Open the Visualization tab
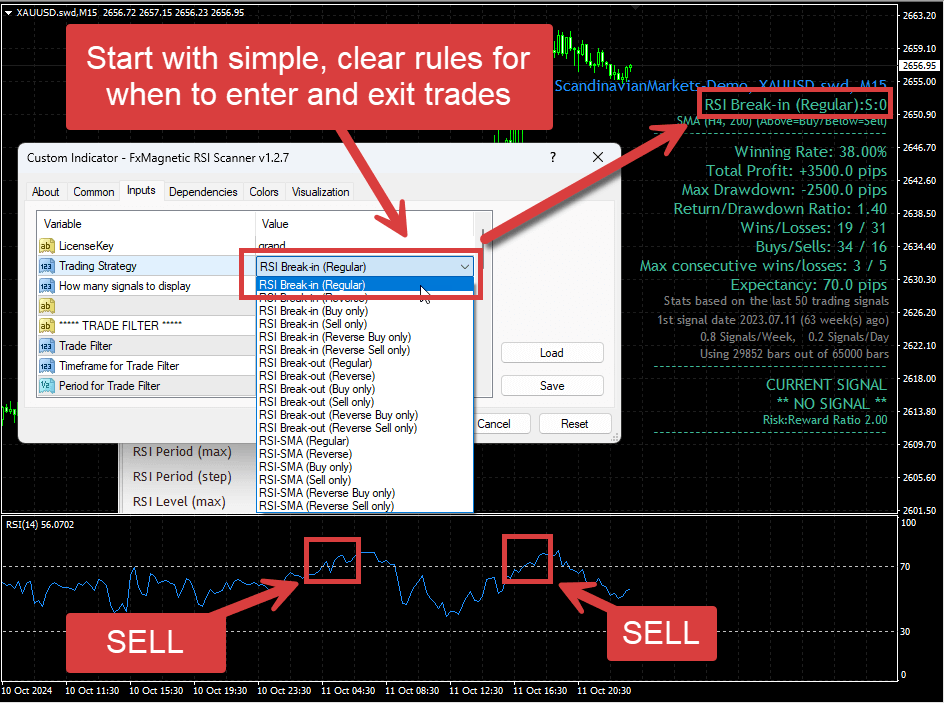This screenshot has height=704, width=945. (x=320, y=192)
